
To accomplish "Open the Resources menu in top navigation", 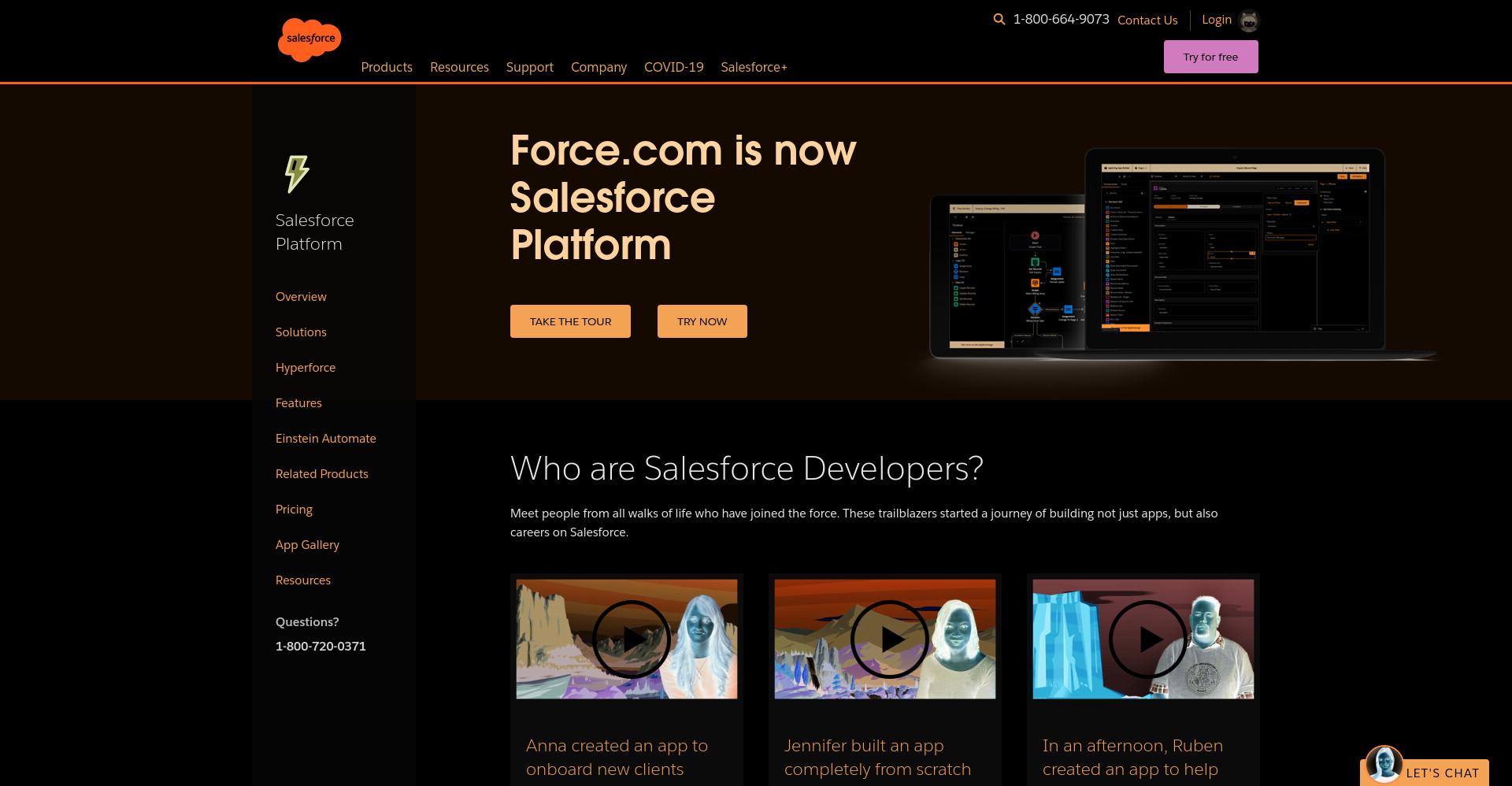I will pyautogui.click(x=459, y=67).
